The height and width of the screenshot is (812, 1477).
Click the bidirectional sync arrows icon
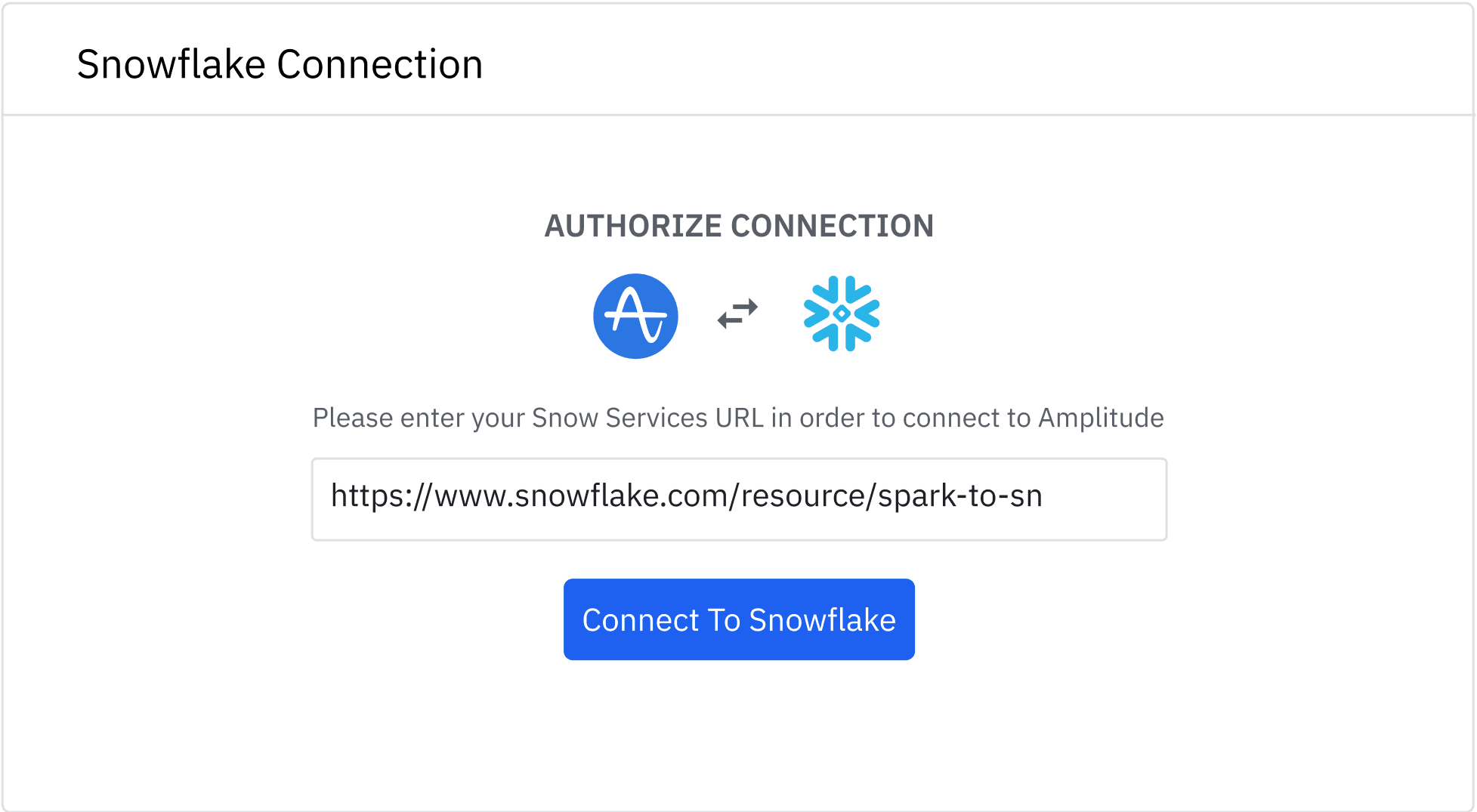pos(737,313)
